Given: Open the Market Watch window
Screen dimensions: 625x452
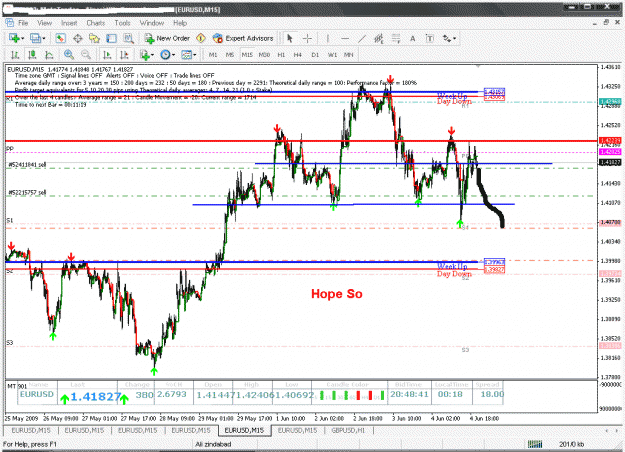Looking at the screenshot, I should [x=60, y=38].
